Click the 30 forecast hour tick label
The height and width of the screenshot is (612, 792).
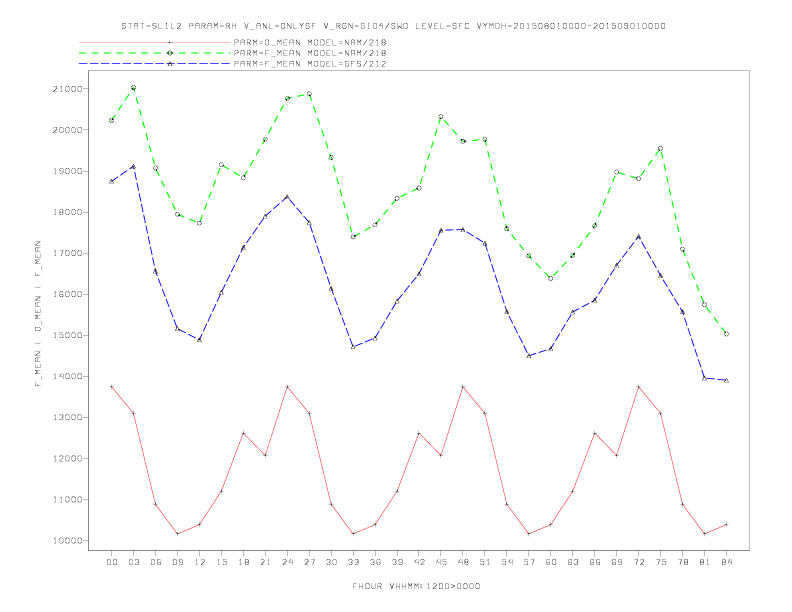click(x=331, y=562)
